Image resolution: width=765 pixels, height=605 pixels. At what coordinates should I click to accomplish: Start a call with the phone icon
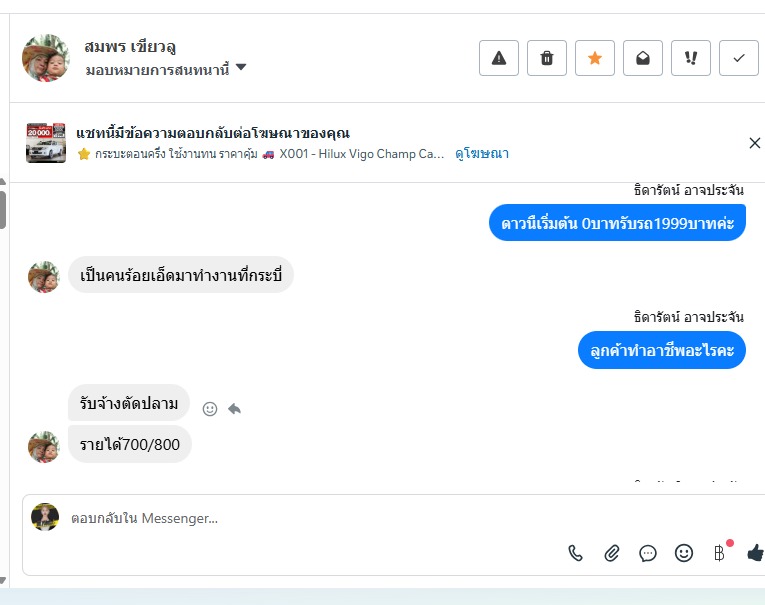tap(576, 553)
